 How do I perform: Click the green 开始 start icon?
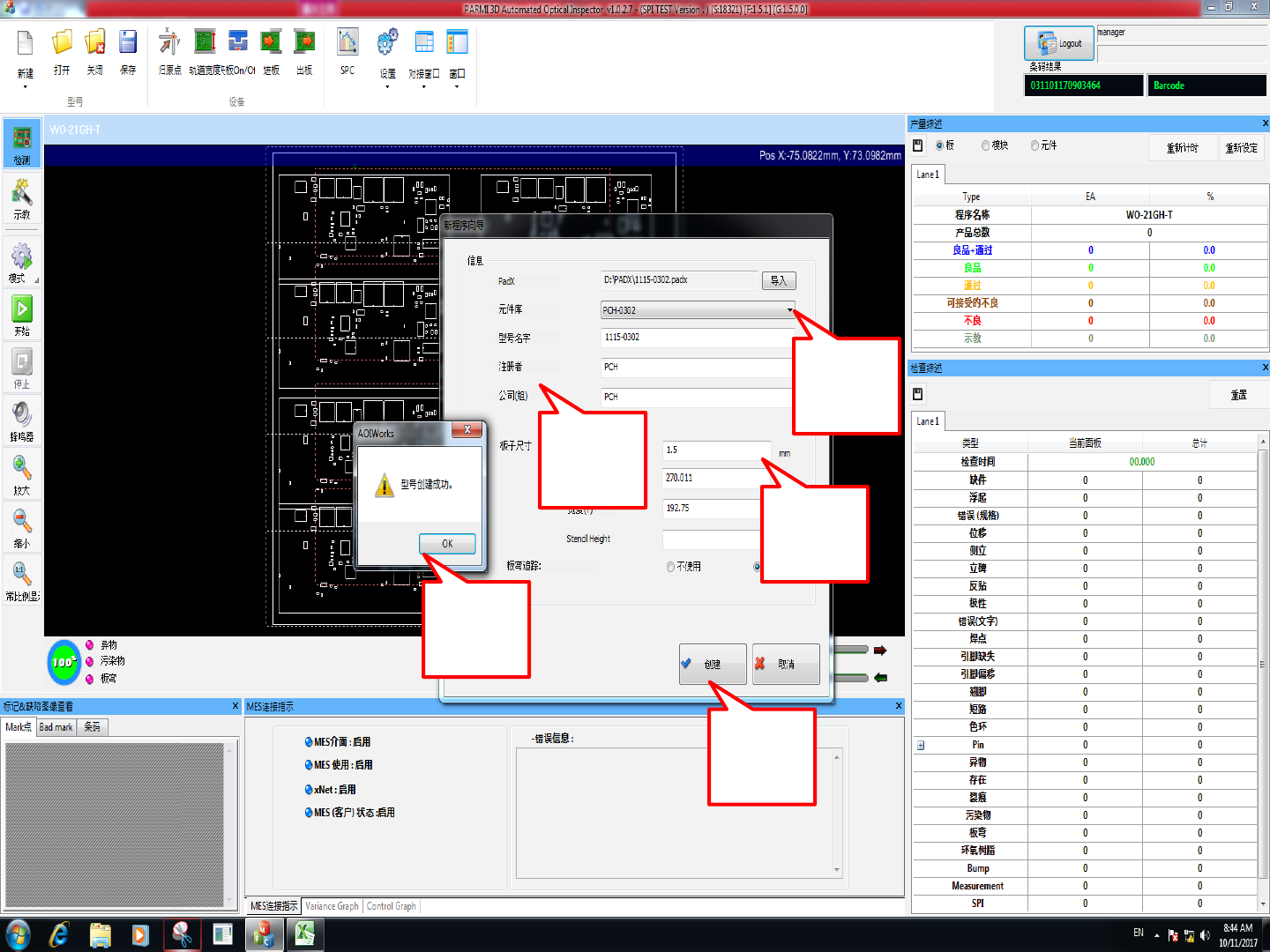[21, 309]
